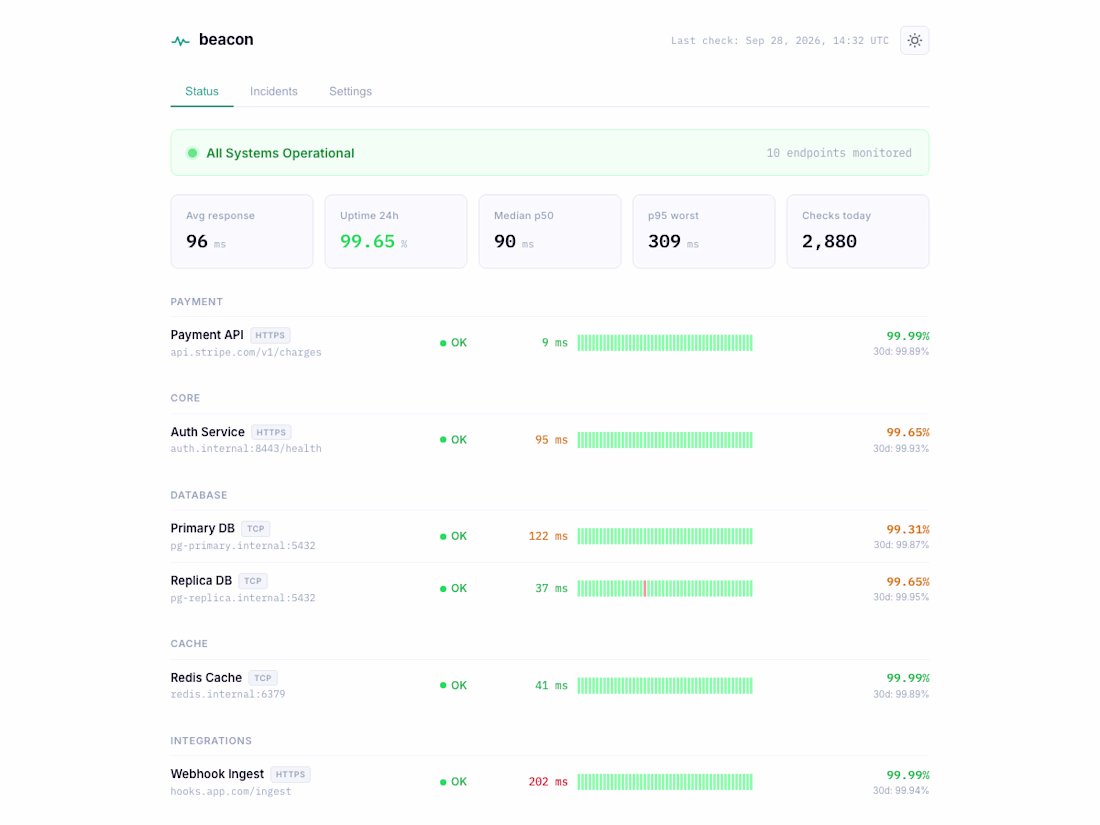Switch to the Incidents tab
1100x825 pixels.
(x=274, y=91)
